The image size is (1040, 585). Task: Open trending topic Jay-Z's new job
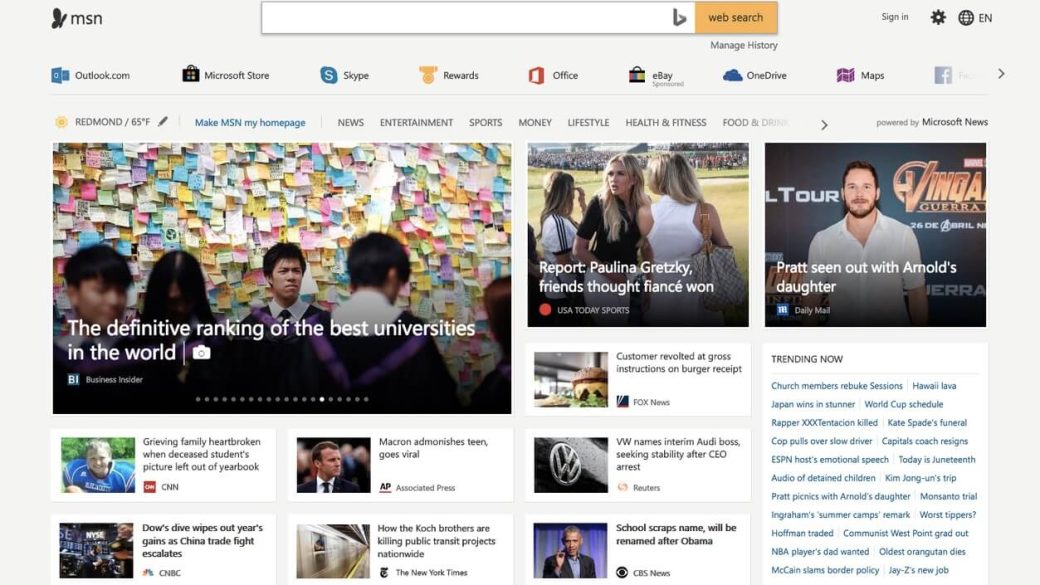(x=919, y=570)
